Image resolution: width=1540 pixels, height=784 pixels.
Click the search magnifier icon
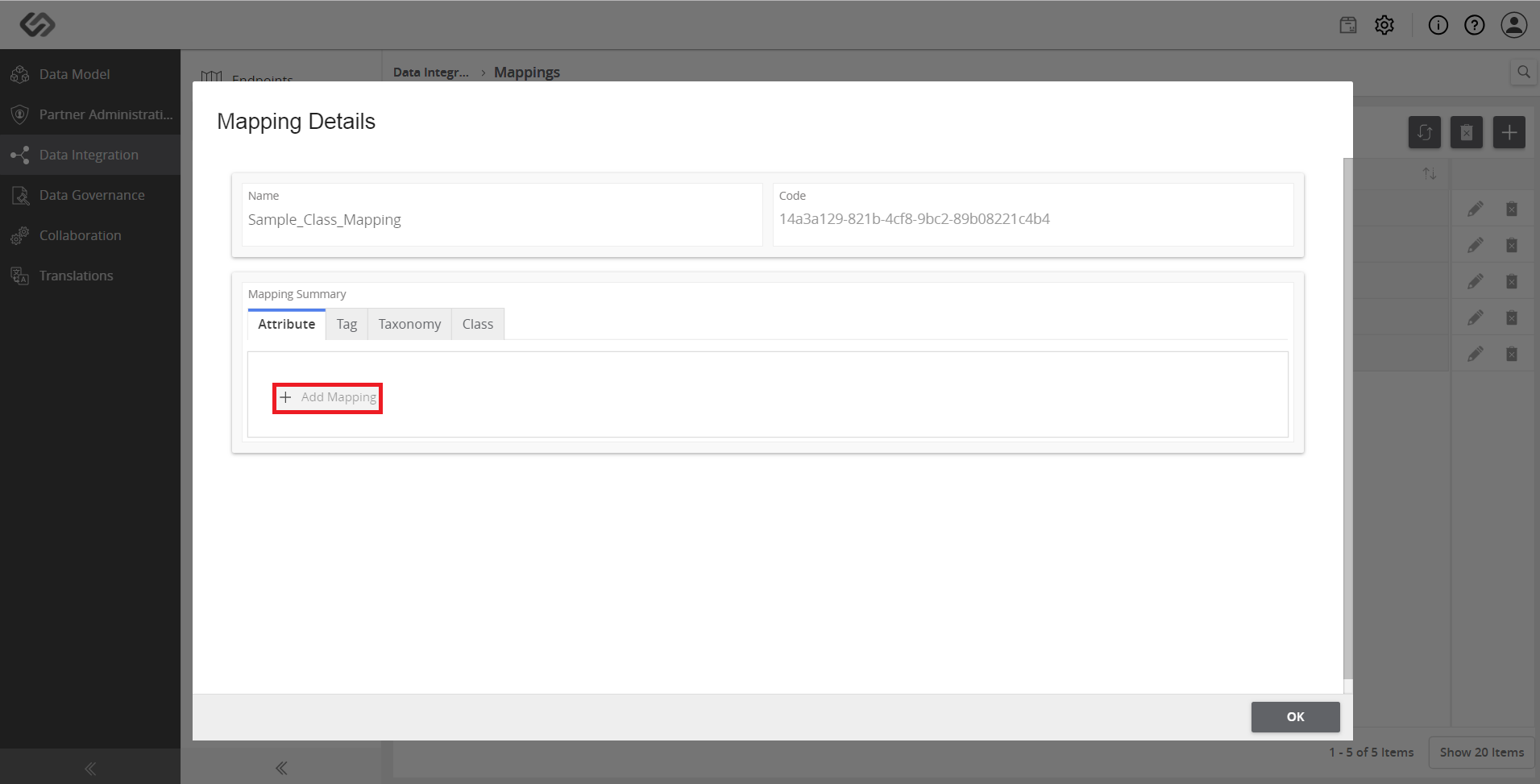click(1524, 72)
